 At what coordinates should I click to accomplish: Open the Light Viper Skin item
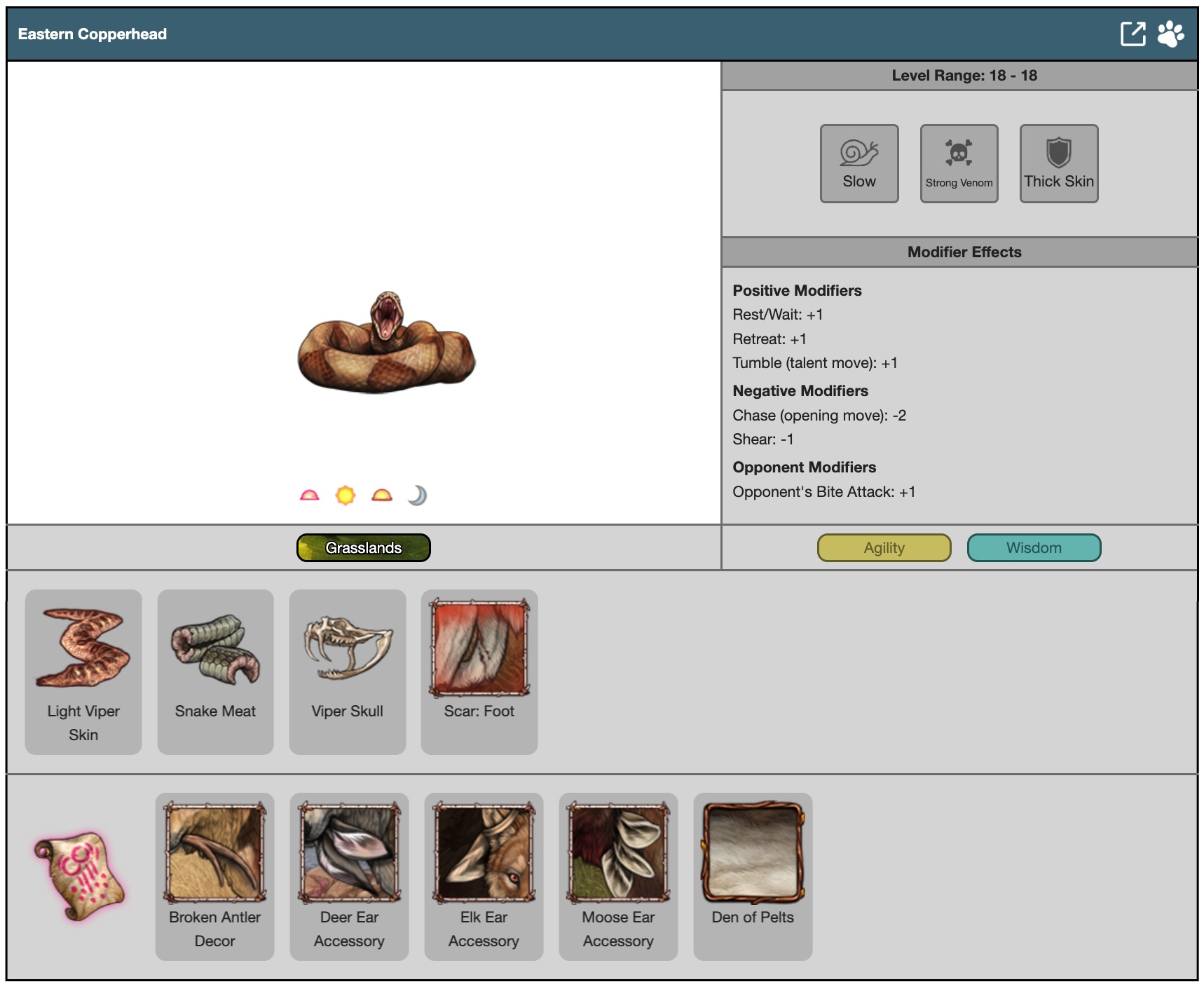click(x=83, y=671)
